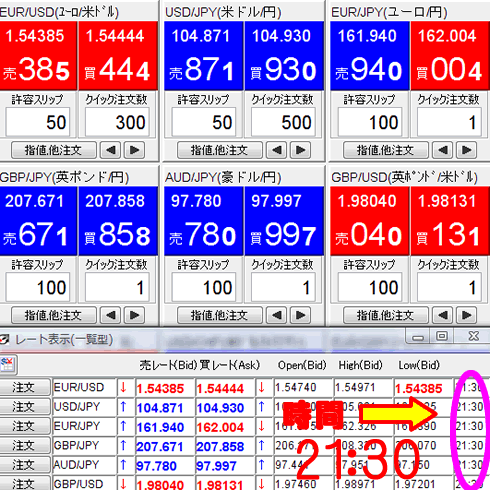The image size is (490, 490).
Task: Click 注文 button in EUR/JPY row
Action: pos(24,426)
